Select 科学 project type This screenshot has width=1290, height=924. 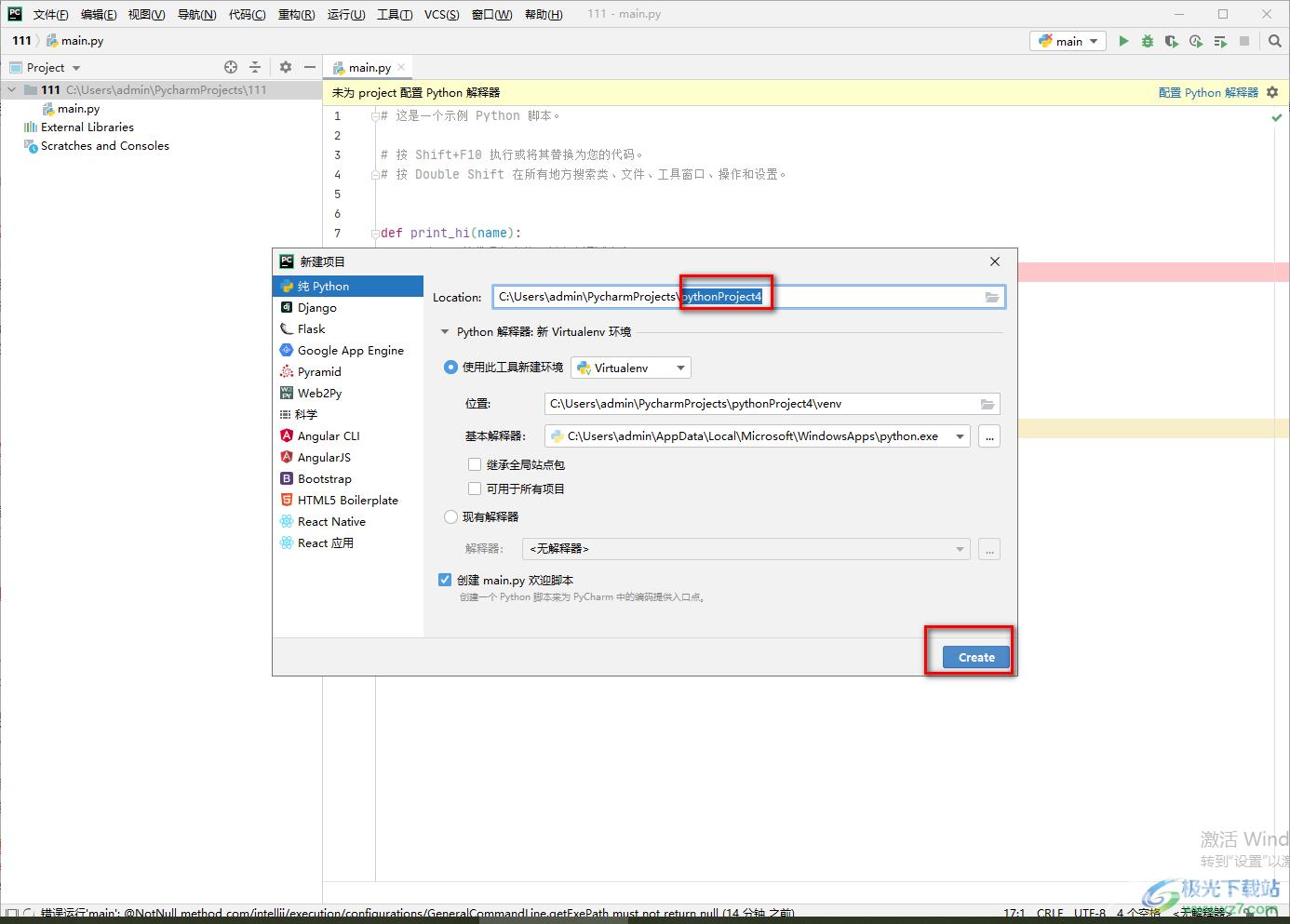pos(348,415)
